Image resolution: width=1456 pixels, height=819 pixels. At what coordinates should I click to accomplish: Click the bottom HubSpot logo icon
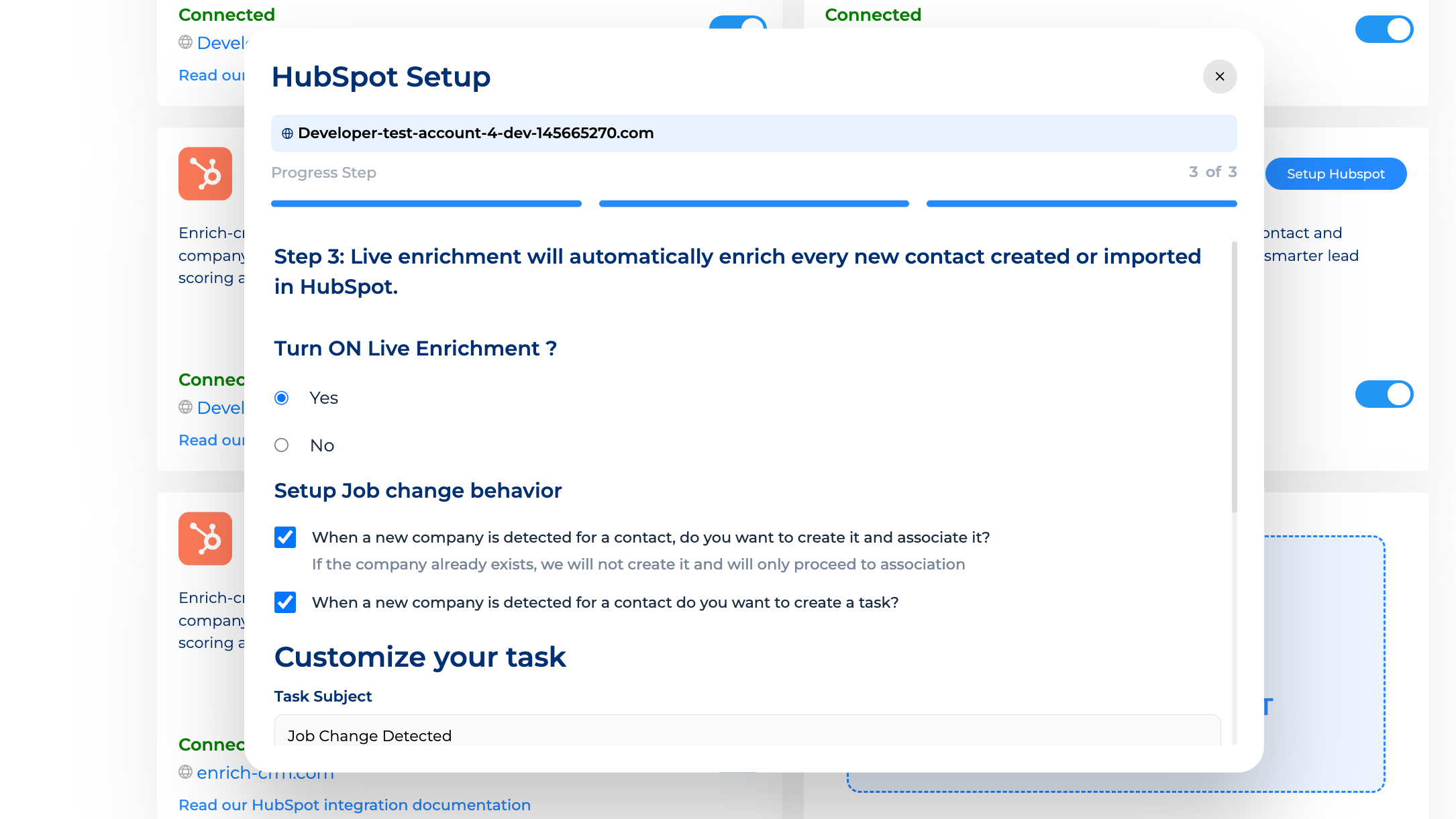click(205, 539)
